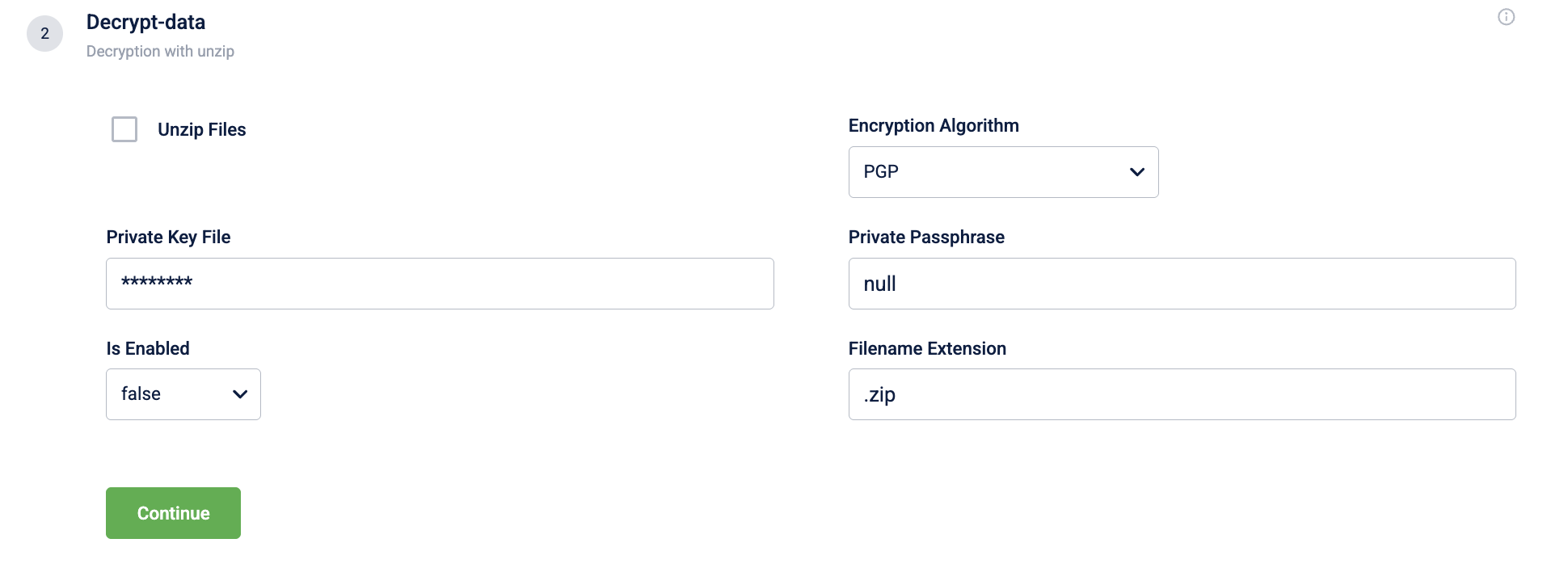This screenshot has height=564, width=1568.
Task: Click into the Private Passphrase field
Action: pyautogui.click(x=1182, y=284)
